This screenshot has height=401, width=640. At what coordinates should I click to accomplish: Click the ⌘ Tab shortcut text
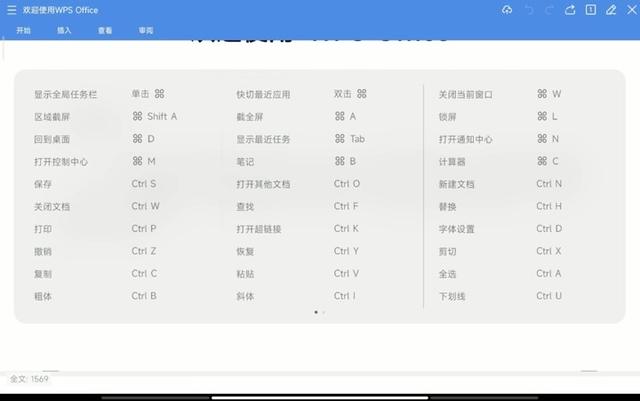(x=350, y=139)
